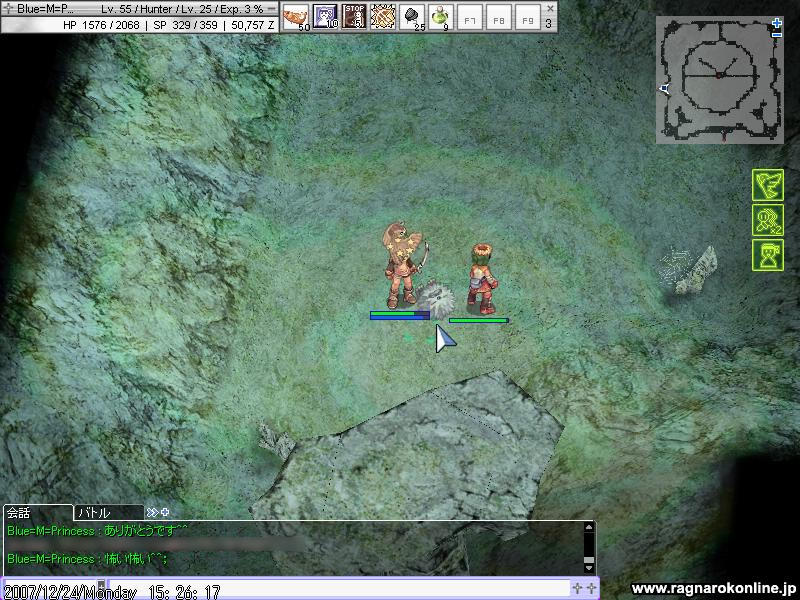Viewport: 800px width, 600px height.
Task: Activate the purple skill icon with count 10
Action: 324,17
